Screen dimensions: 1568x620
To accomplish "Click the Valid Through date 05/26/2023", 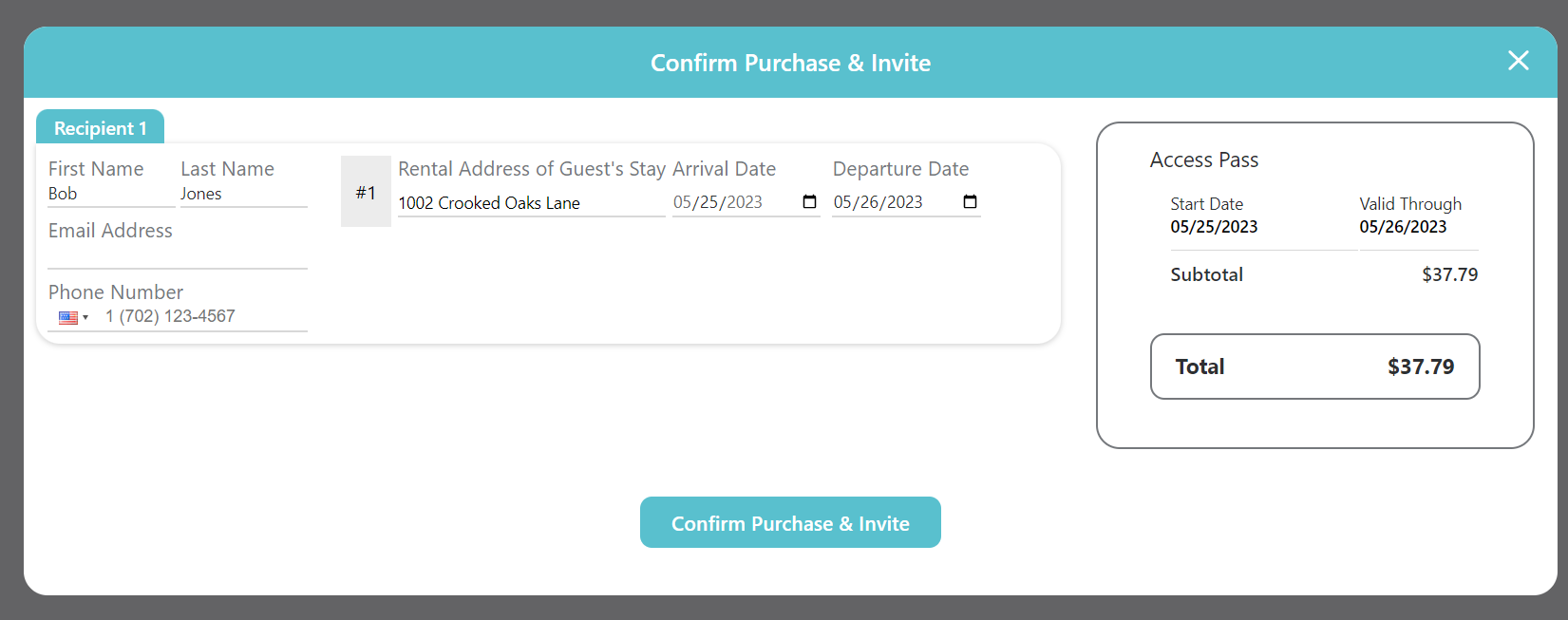I will point(1403,227).
